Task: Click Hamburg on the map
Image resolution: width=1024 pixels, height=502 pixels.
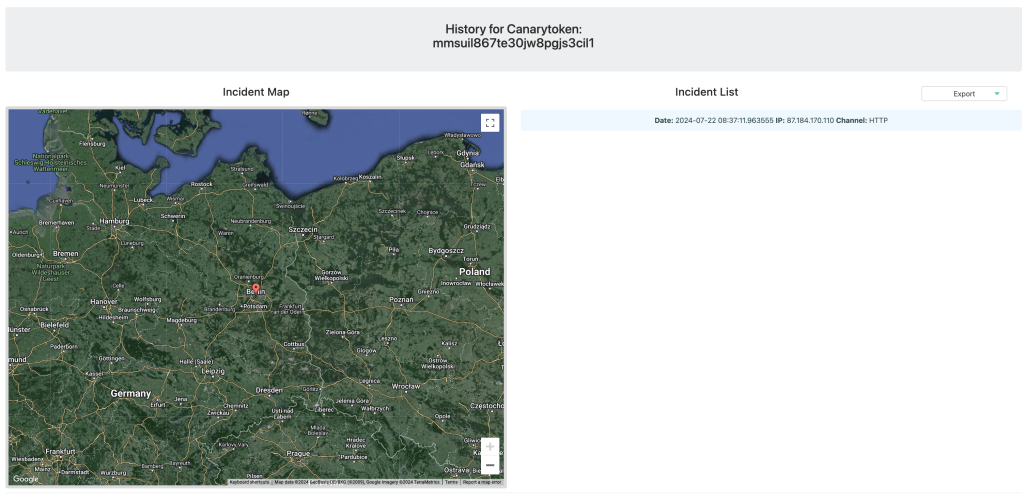Action: 115,221
